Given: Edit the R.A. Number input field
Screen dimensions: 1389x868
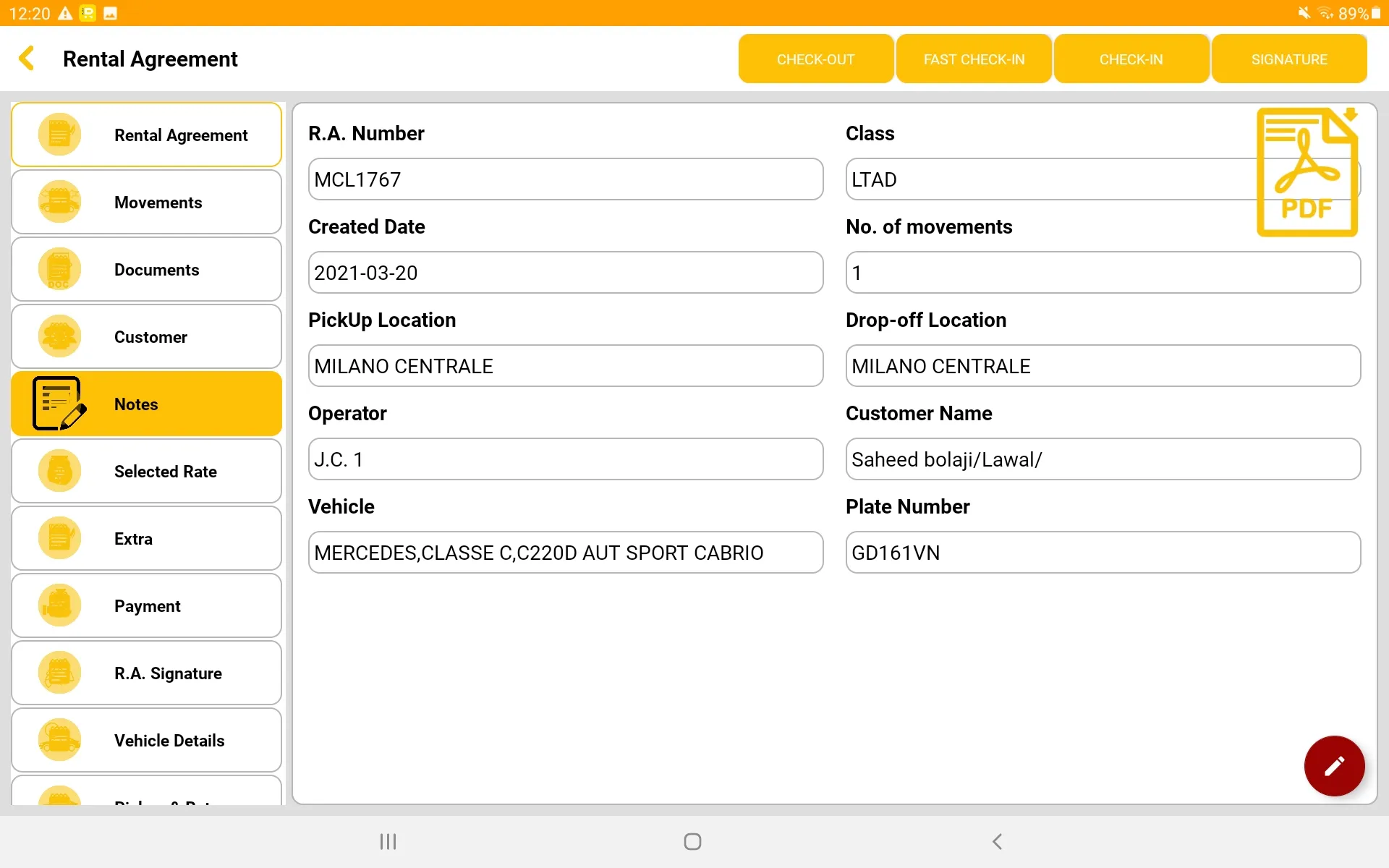Looking at the screenshot, I should pos(565,179).
